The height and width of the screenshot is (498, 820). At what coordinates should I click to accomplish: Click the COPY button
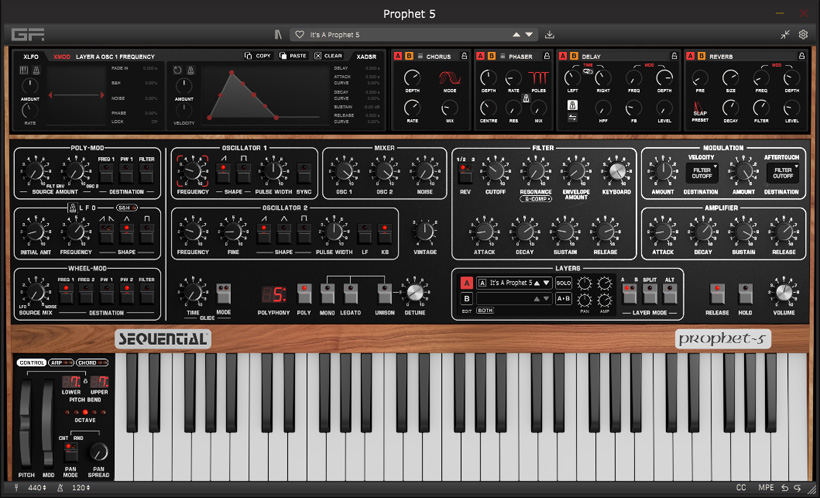pyautogui.click(x=258, y=56)
